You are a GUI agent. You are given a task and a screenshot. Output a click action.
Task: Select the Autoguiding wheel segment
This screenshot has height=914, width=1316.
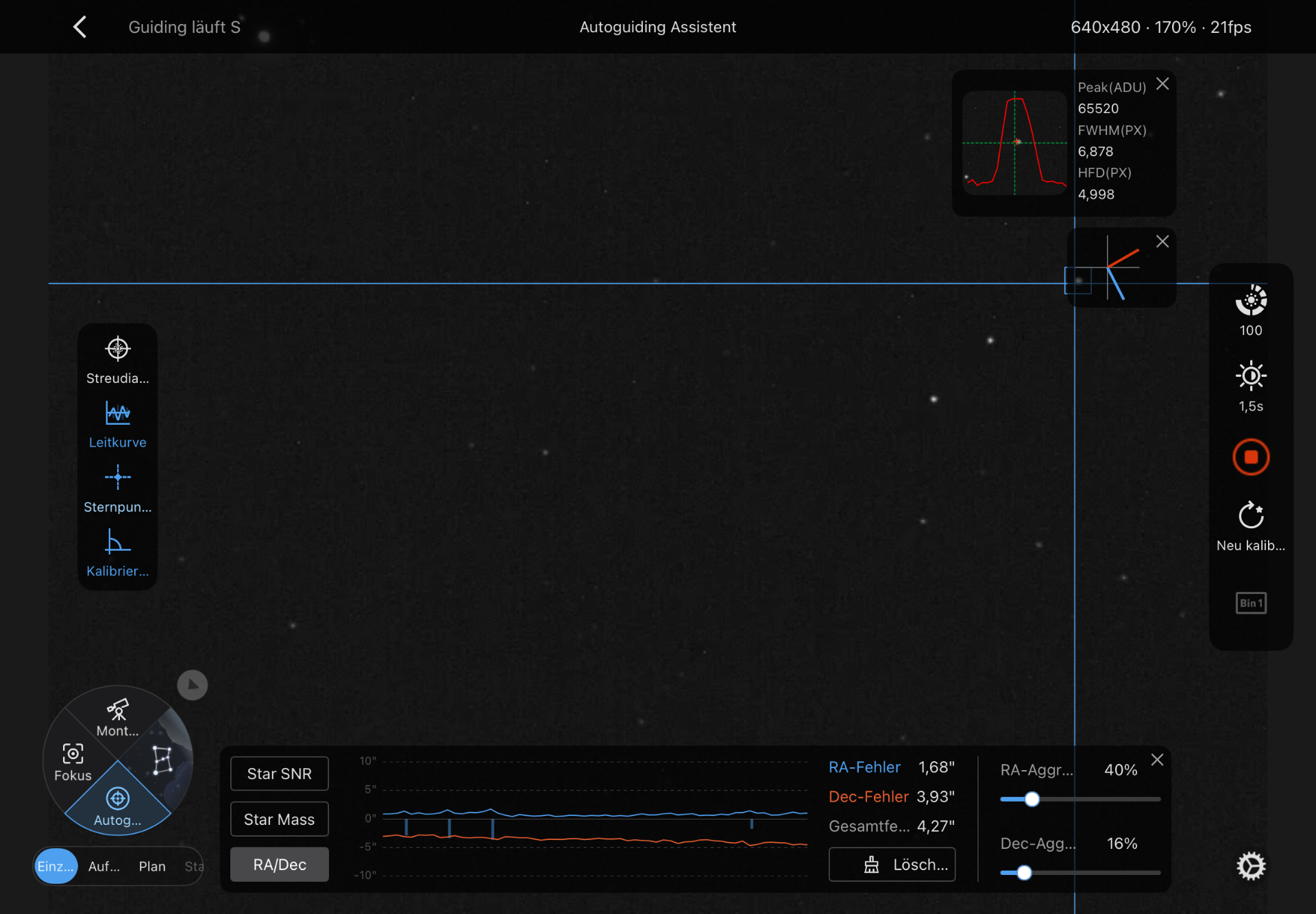coord(118,807)
